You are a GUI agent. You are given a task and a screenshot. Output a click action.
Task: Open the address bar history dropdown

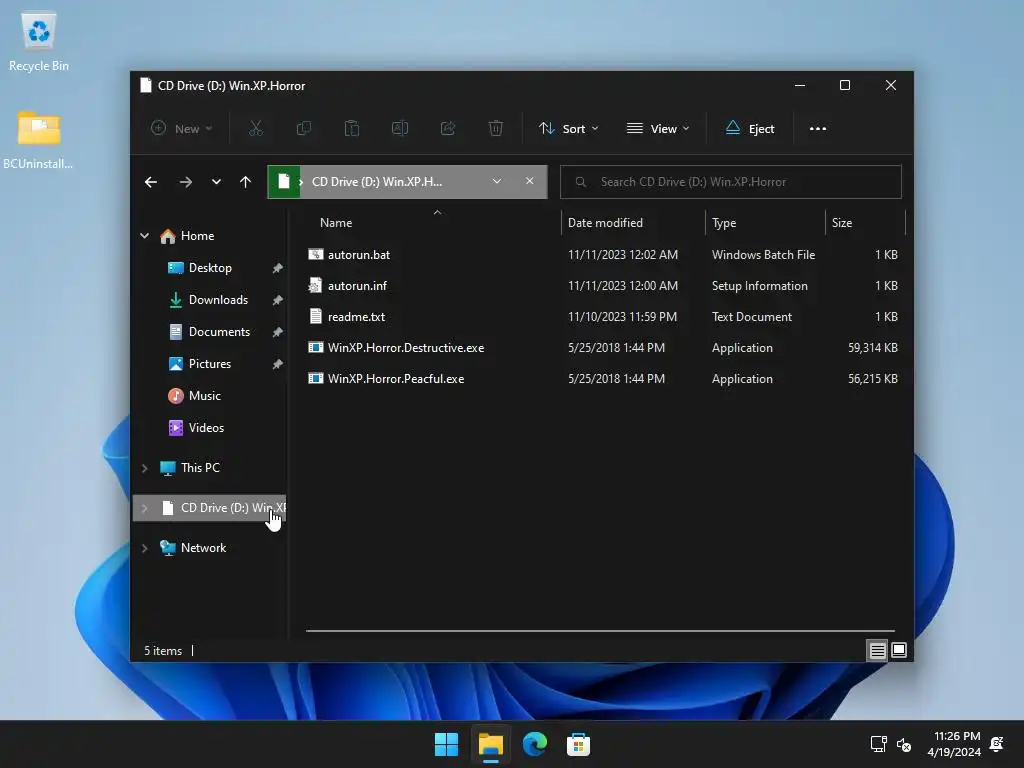tap(497, 181)
